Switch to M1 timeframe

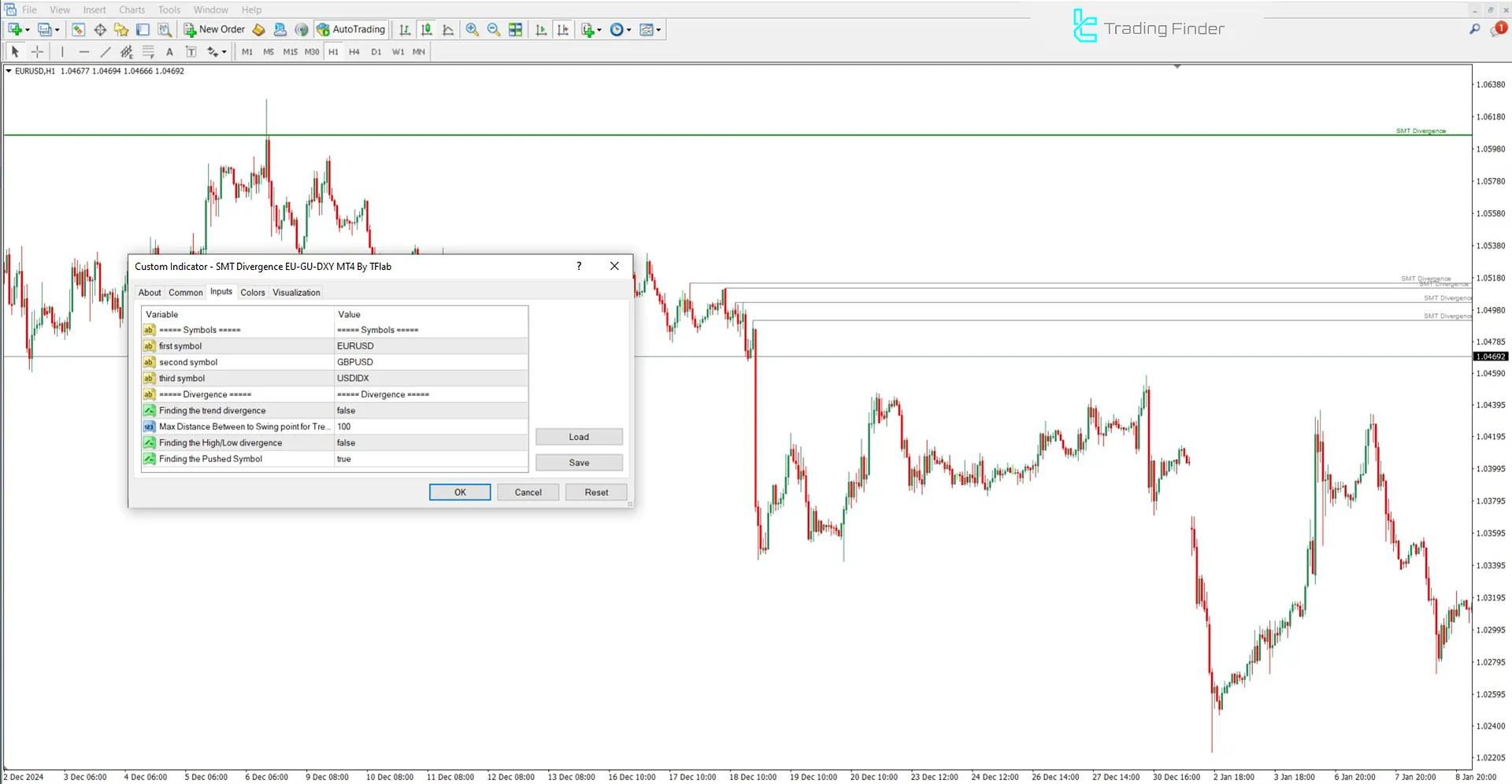click(x=247, y=52)
